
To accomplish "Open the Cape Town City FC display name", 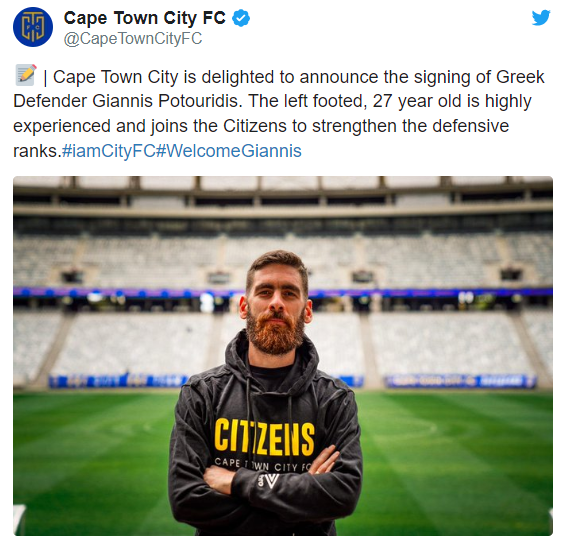I will tap(145, 18).
